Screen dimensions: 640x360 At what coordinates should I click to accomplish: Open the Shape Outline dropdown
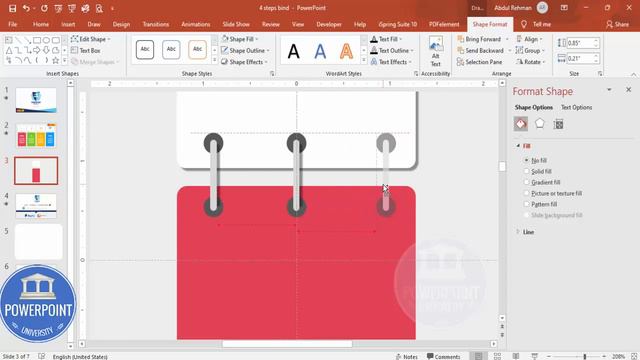(245, 51)
